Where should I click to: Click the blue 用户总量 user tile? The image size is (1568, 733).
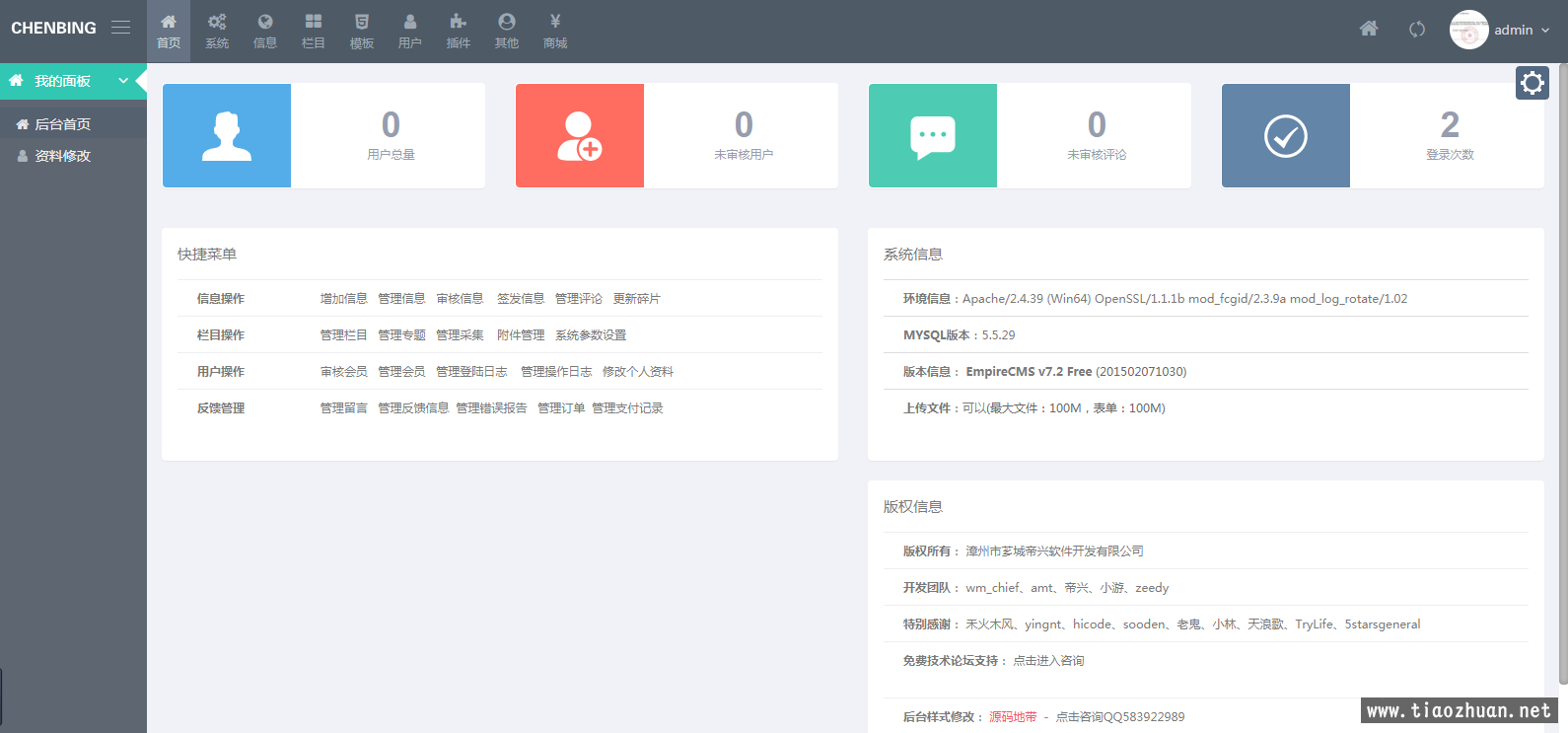pyautogui.click(x=227, y=135)
